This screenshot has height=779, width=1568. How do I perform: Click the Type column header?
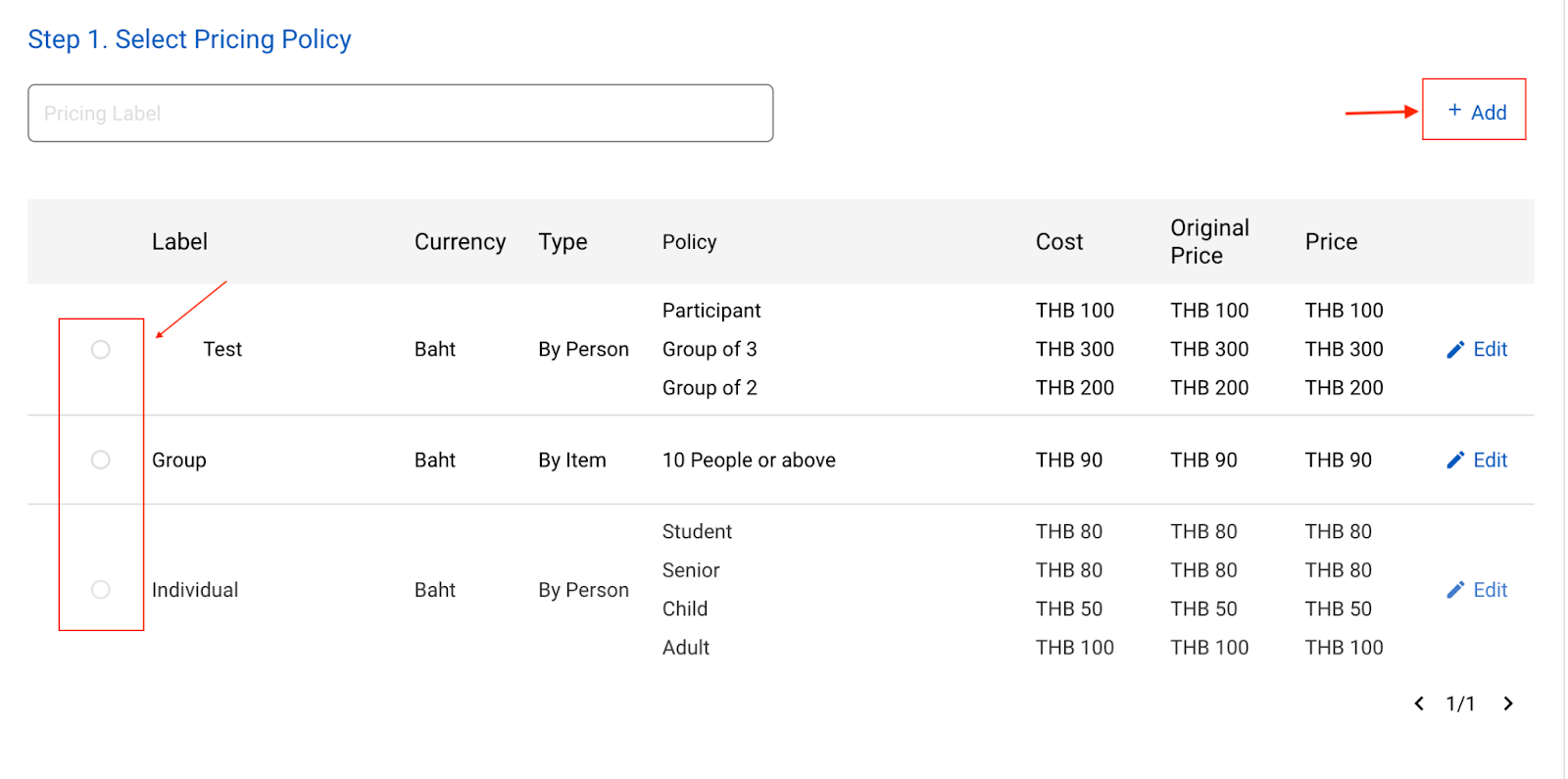563,242
